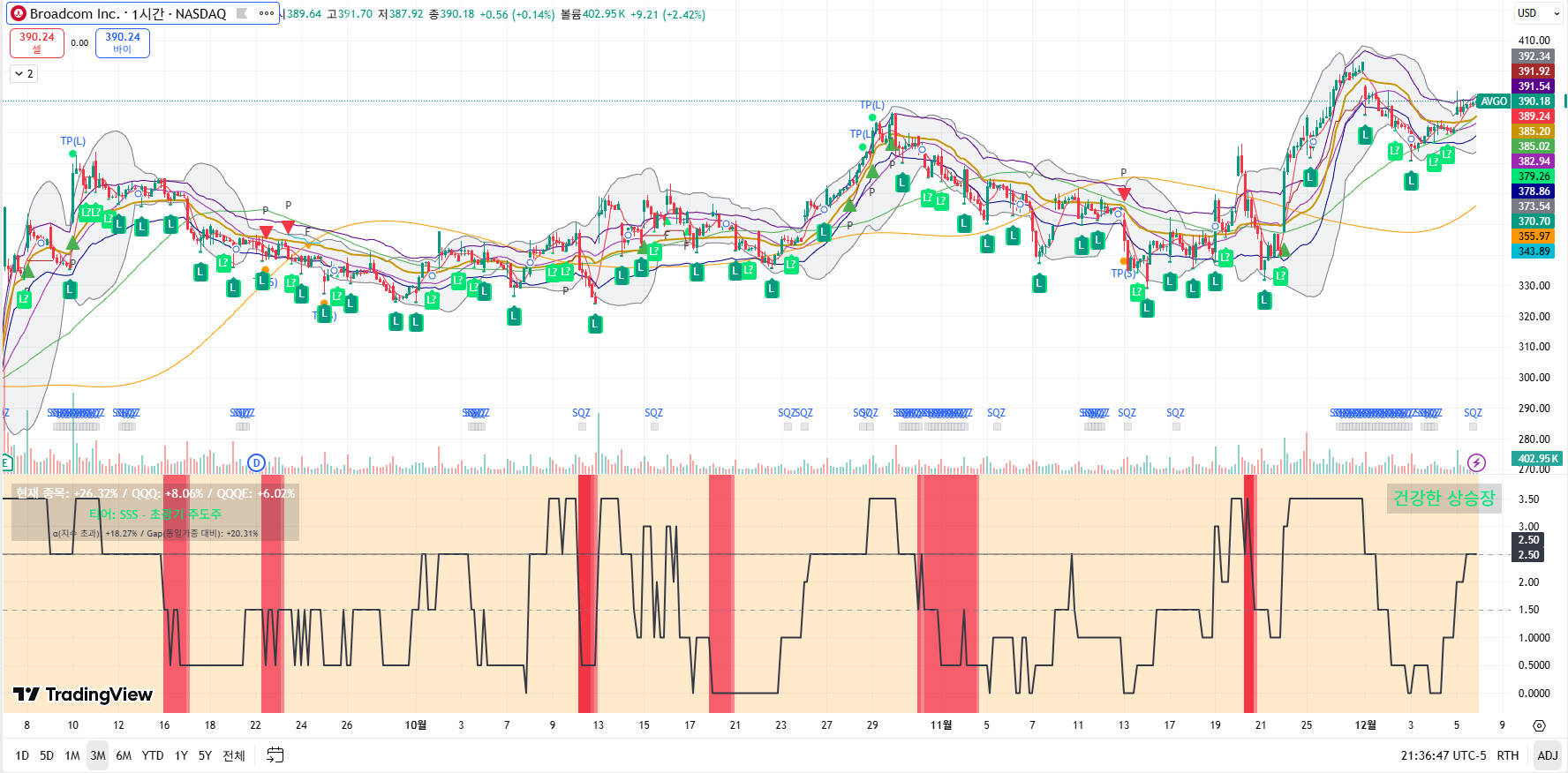Image resolution: width=1568 pixels, height=773 pixels.
Task: Expand the collapsed indicators legend showing 2
Action: [24, 74]
